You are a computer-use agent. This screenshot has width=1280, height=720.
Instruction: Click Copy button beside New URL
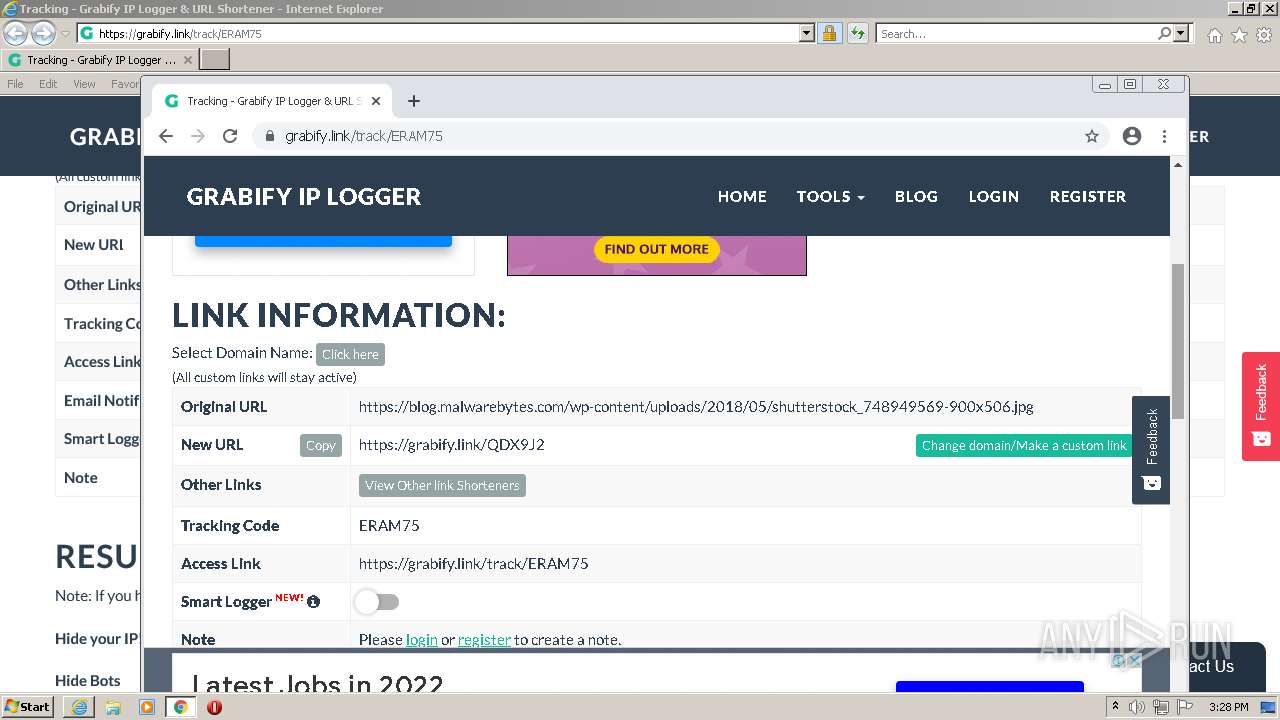(x=321, y=446)
